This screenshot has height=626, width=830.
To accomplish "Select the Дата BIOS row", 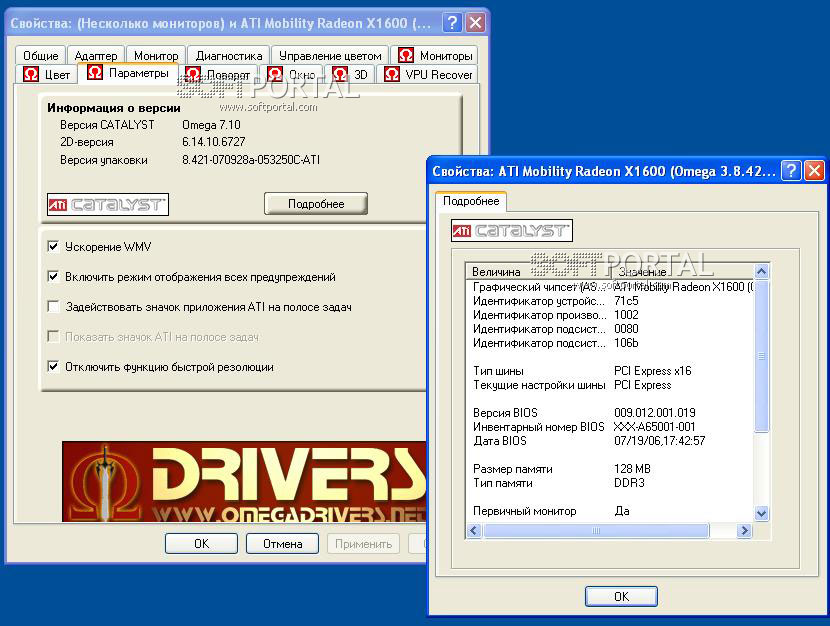I will pyautogui.click(x=610, y=441).
